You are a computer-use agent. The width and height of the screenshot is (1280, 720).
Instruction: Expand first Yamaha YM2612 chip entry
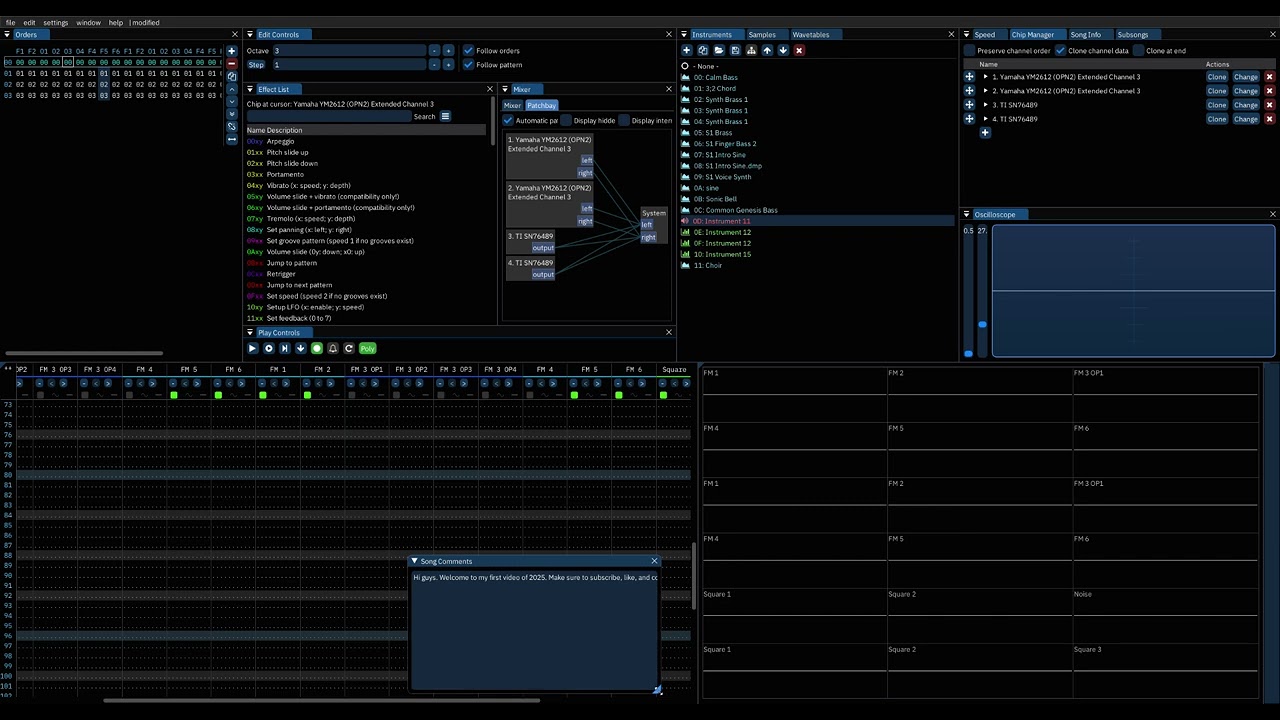click(x=985, y=77)
